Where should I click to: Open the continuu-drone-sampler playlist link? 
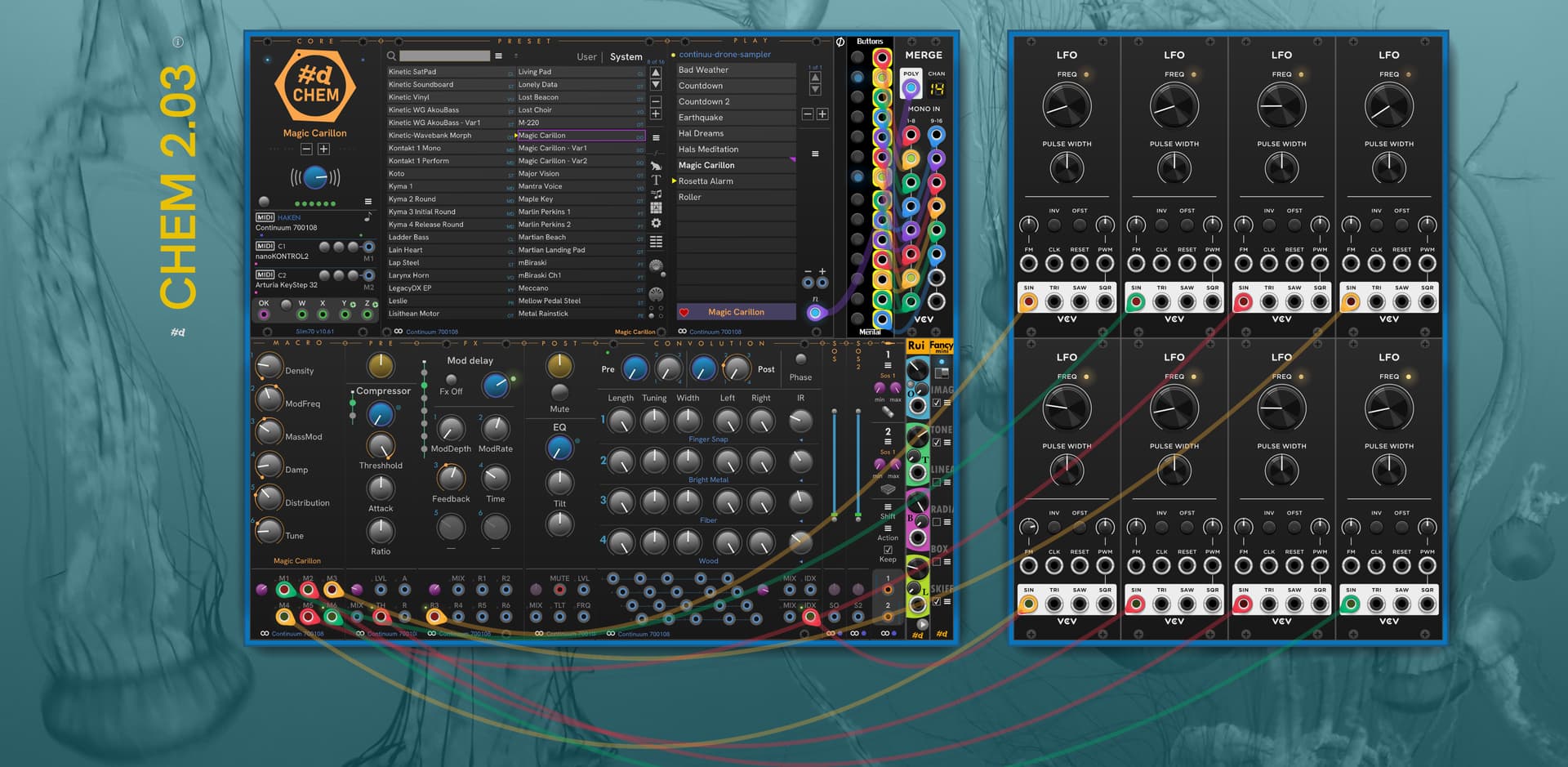(x=725, y=55)
